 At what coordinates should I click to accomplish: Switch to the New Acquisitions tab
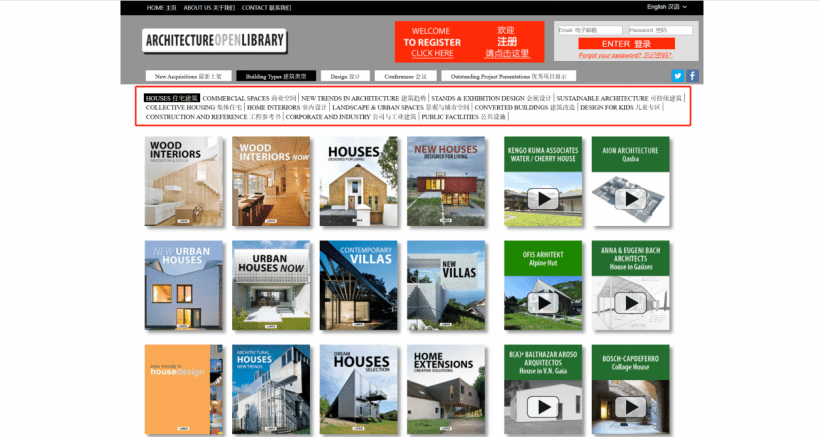pyautogui.click(x=188, y=76)
